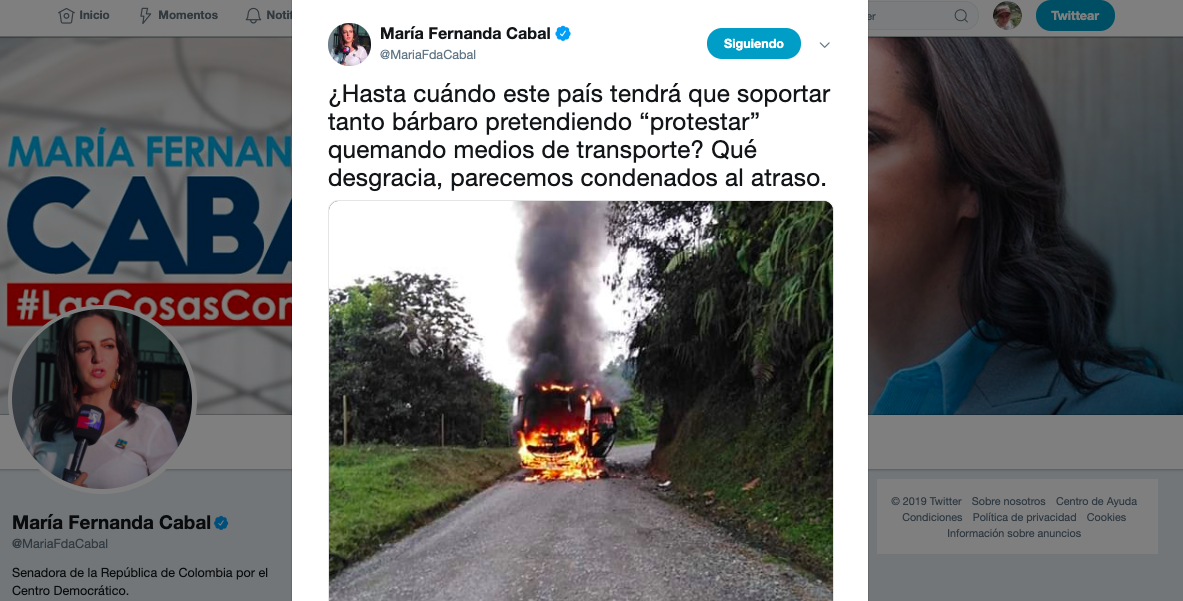Open Política de privacidad link

tap(1024, 517)
